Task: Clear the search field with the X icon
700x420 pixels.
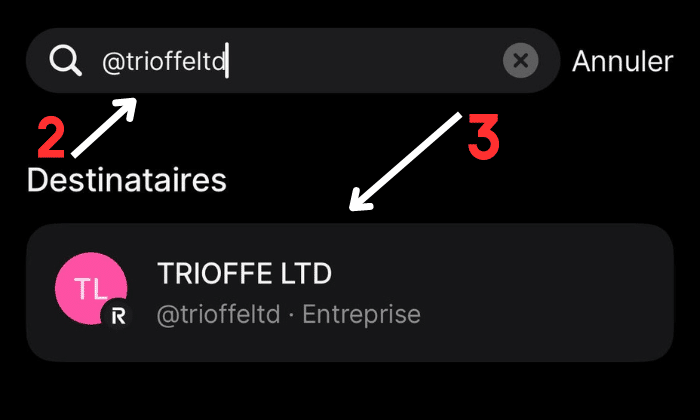Action: 520,61
